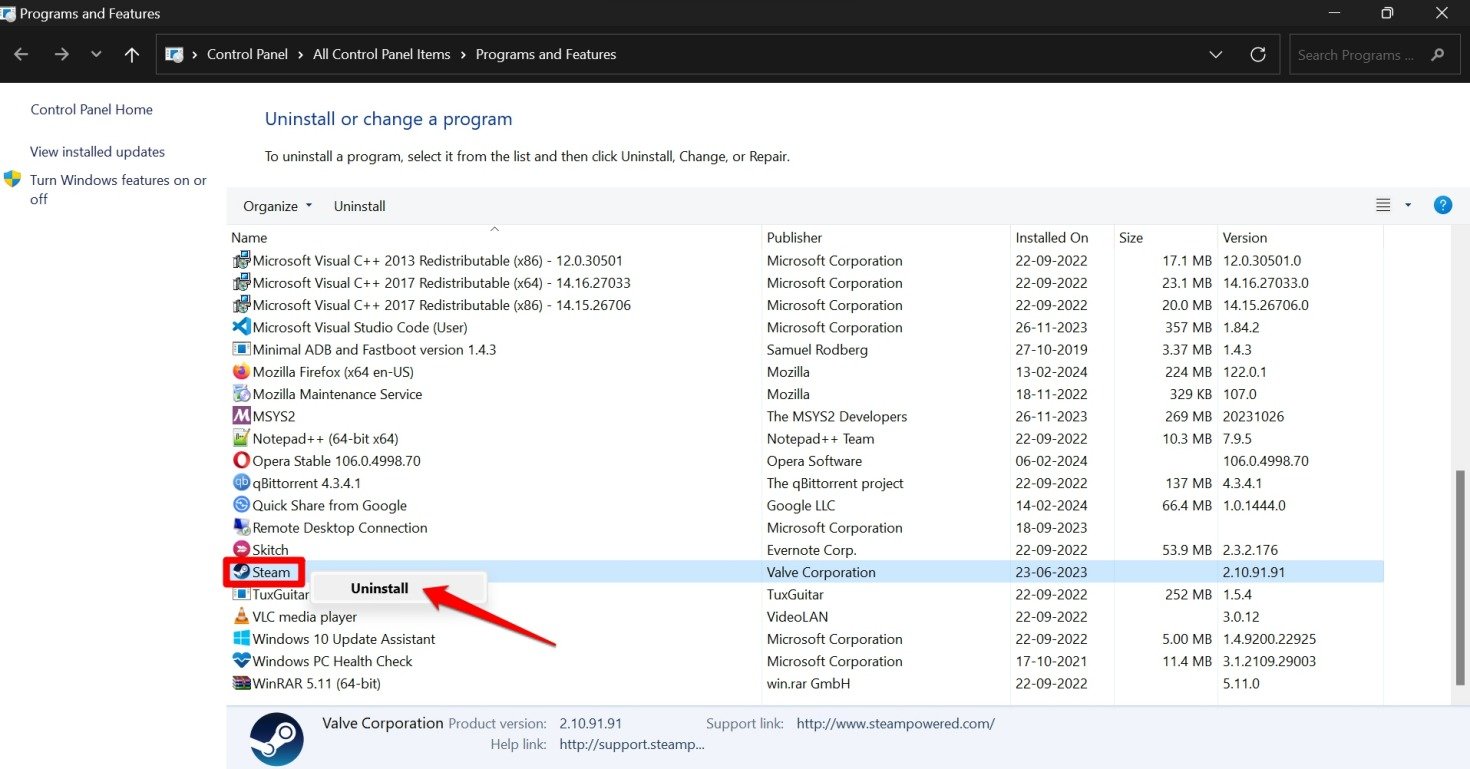Click in the Search Programs field
Screen dimensions: 1470x769
click(1355, 55)
